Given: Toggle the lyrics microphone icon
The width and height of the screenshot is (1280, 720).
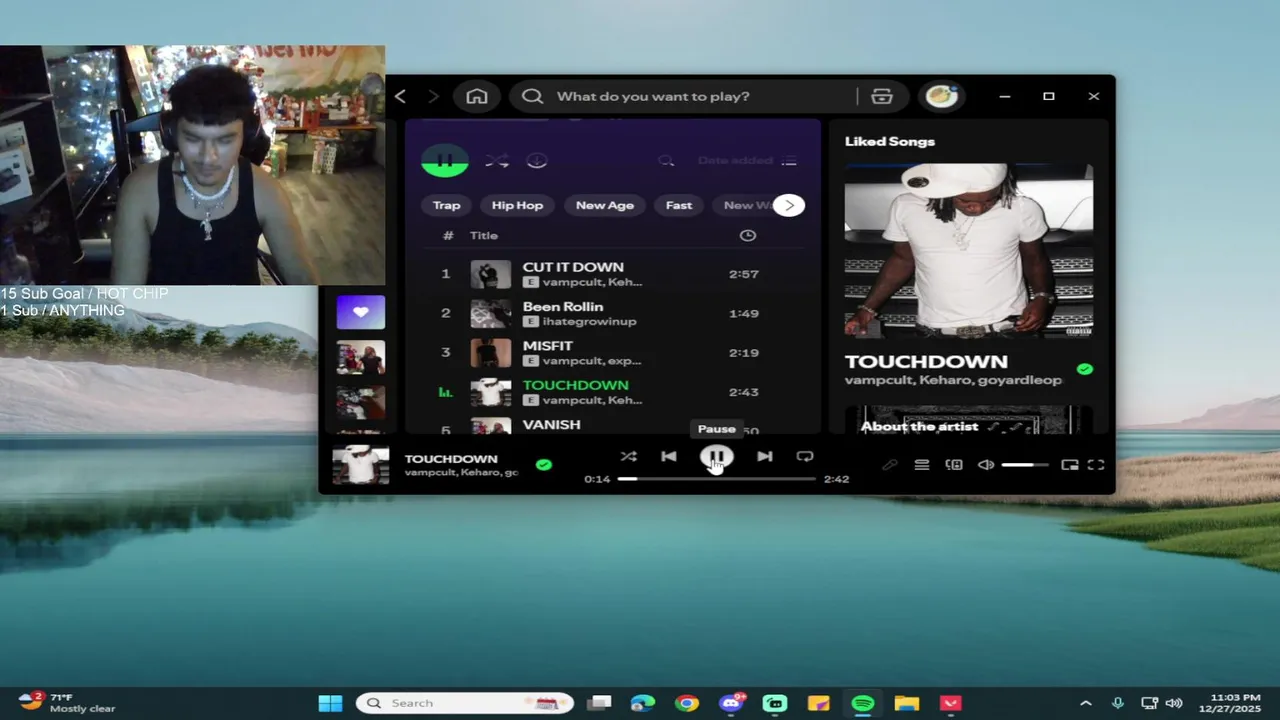Looking at the screenshot, I should [x=889, y=465].
